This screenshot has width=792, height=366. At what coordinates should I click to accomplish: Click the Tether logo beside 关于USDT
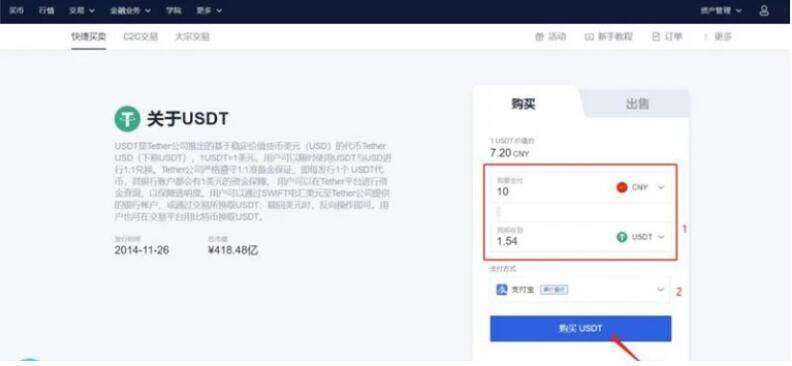click(x=127, y=119)
